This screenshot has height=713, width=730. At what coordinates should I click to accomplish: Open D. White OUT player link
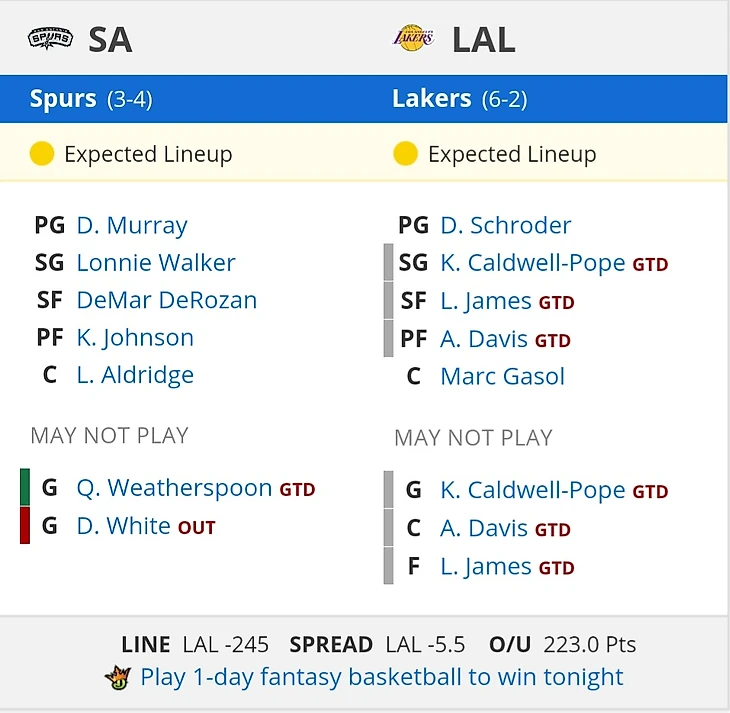tap(146, 526)
